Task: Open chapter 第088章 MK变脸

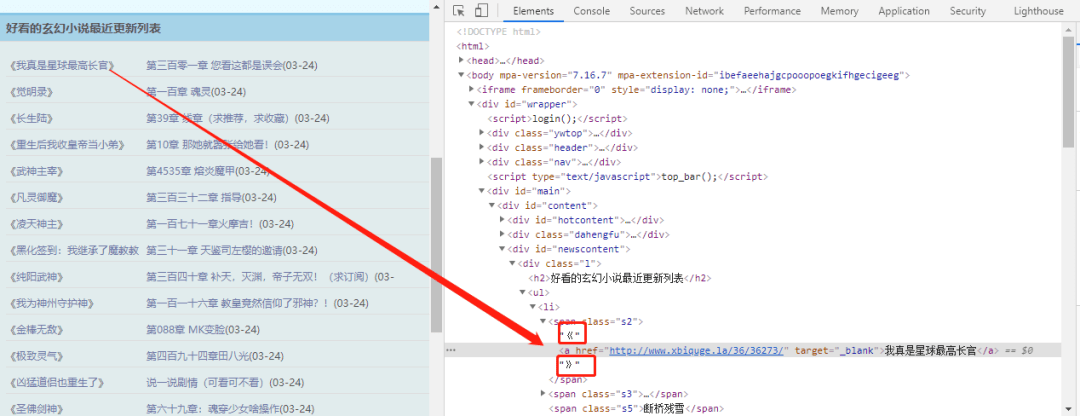Action: tap(185, 329)
